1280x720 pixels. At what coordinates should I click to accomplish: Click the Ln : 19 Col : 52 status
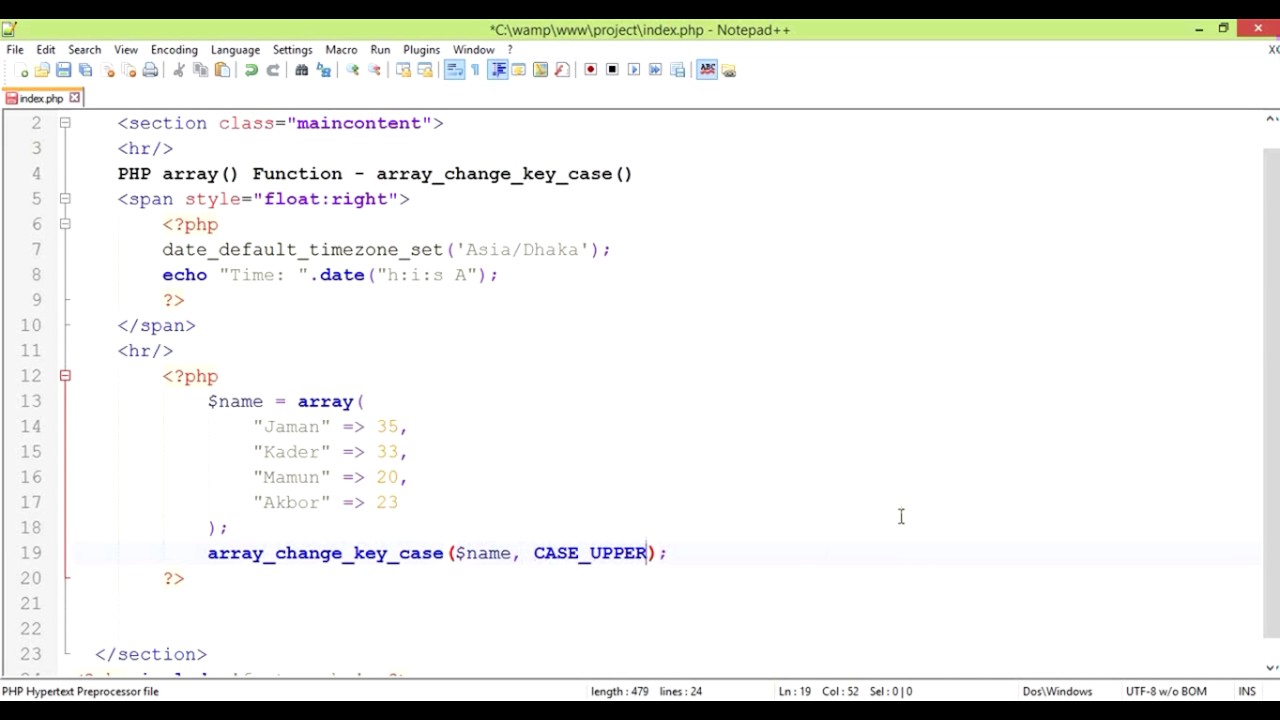(820, 691)
